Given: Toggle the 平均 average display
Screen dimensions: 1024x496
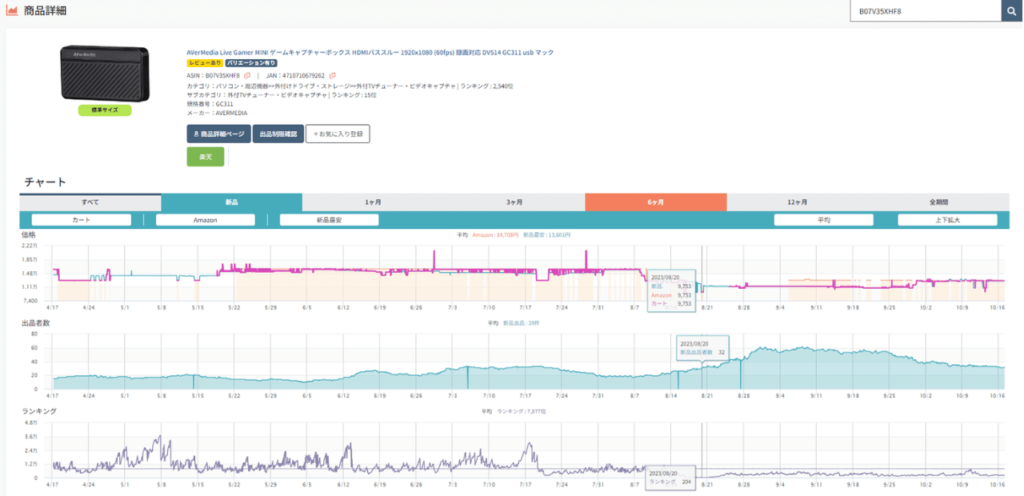Looking at the screenshot, I should click(824, 220).
